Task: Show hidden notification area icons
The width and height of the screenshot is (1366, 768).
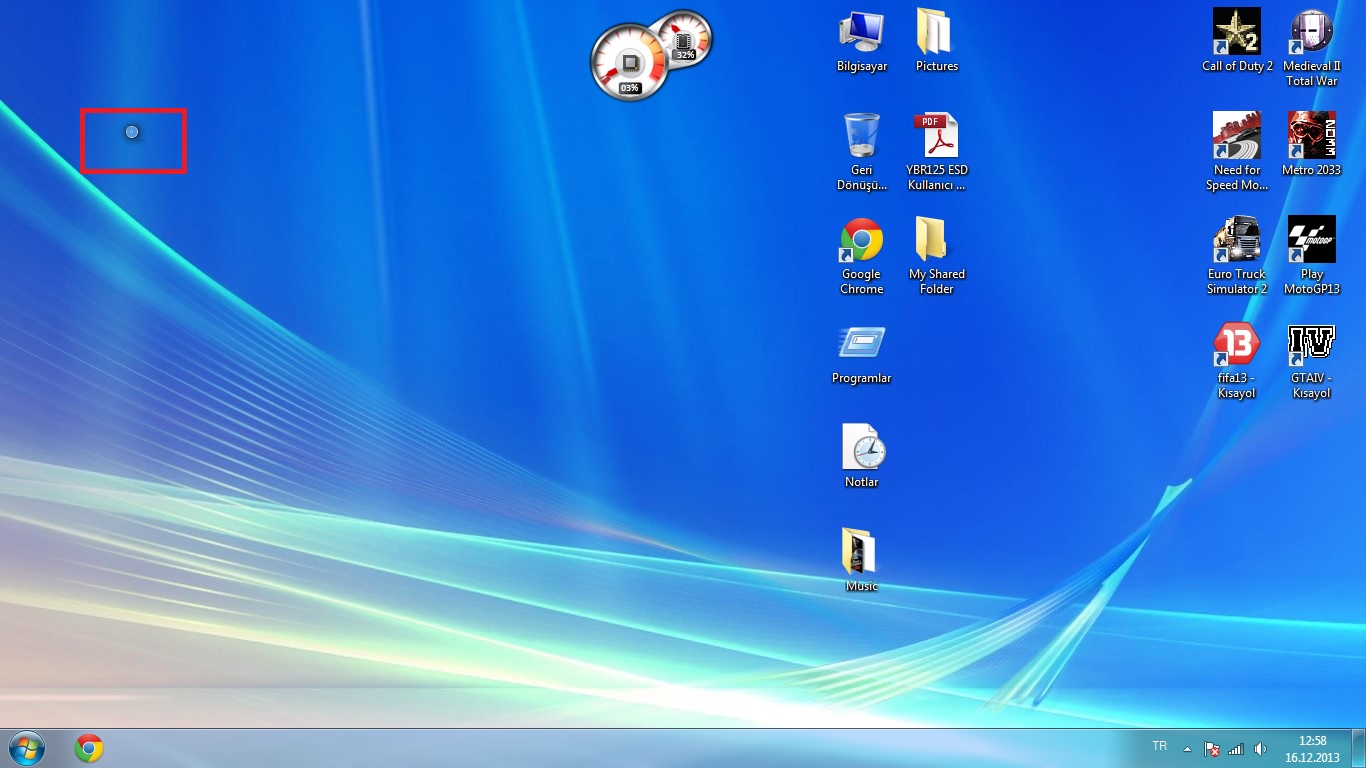Action: tap(1187, 748)
